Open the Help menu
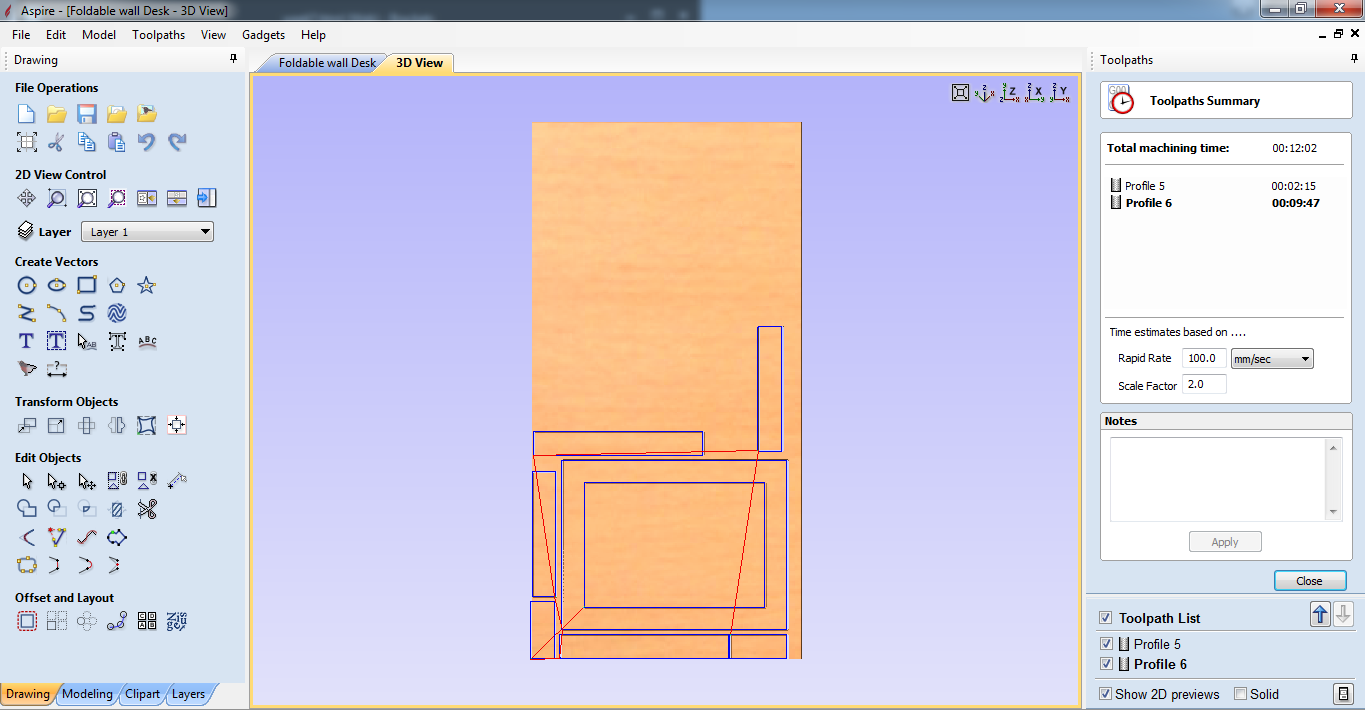The height and width of the screenshot is (710, 1365). (x=313, y=34)
